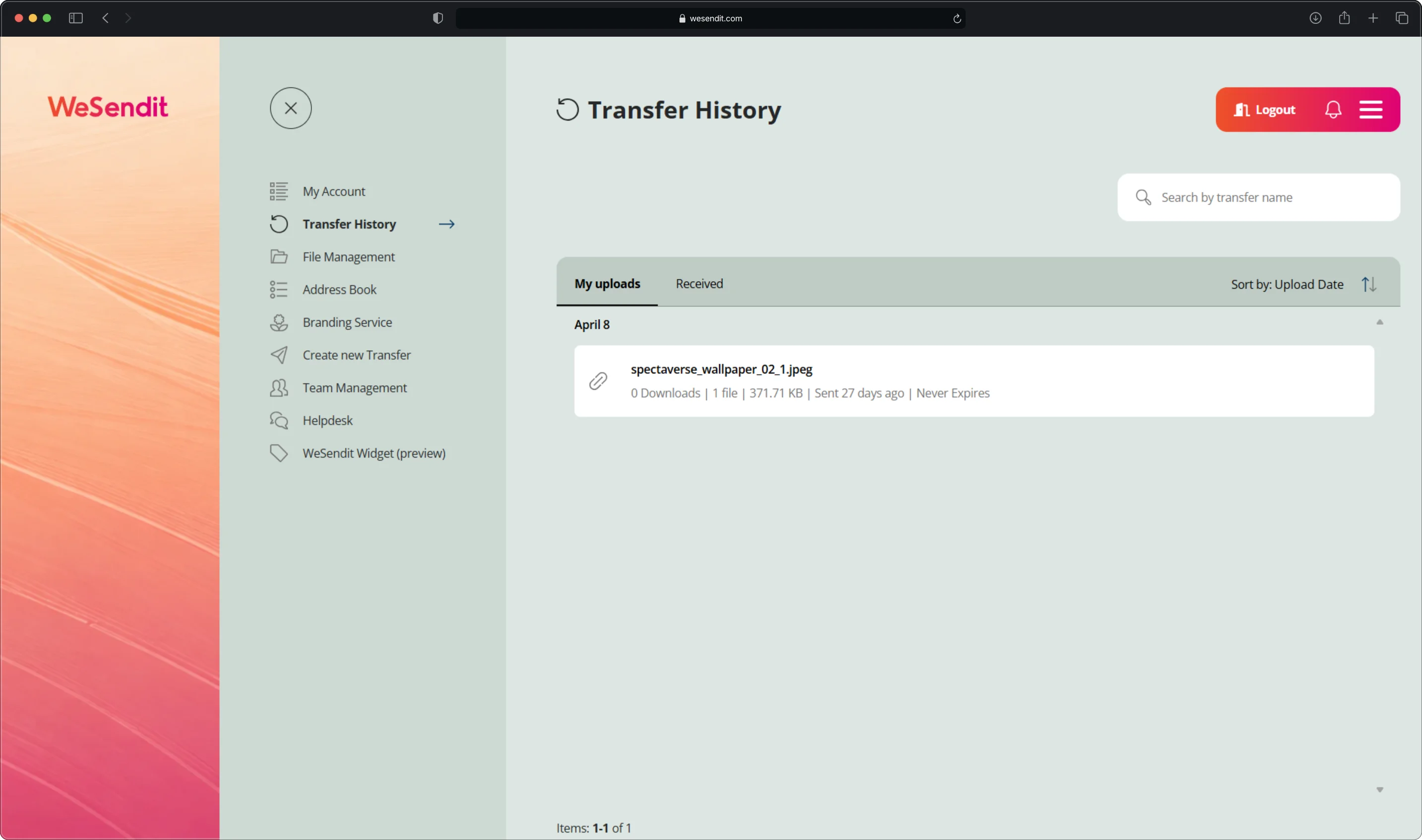Show tab overview icon in Safari

1402,18
